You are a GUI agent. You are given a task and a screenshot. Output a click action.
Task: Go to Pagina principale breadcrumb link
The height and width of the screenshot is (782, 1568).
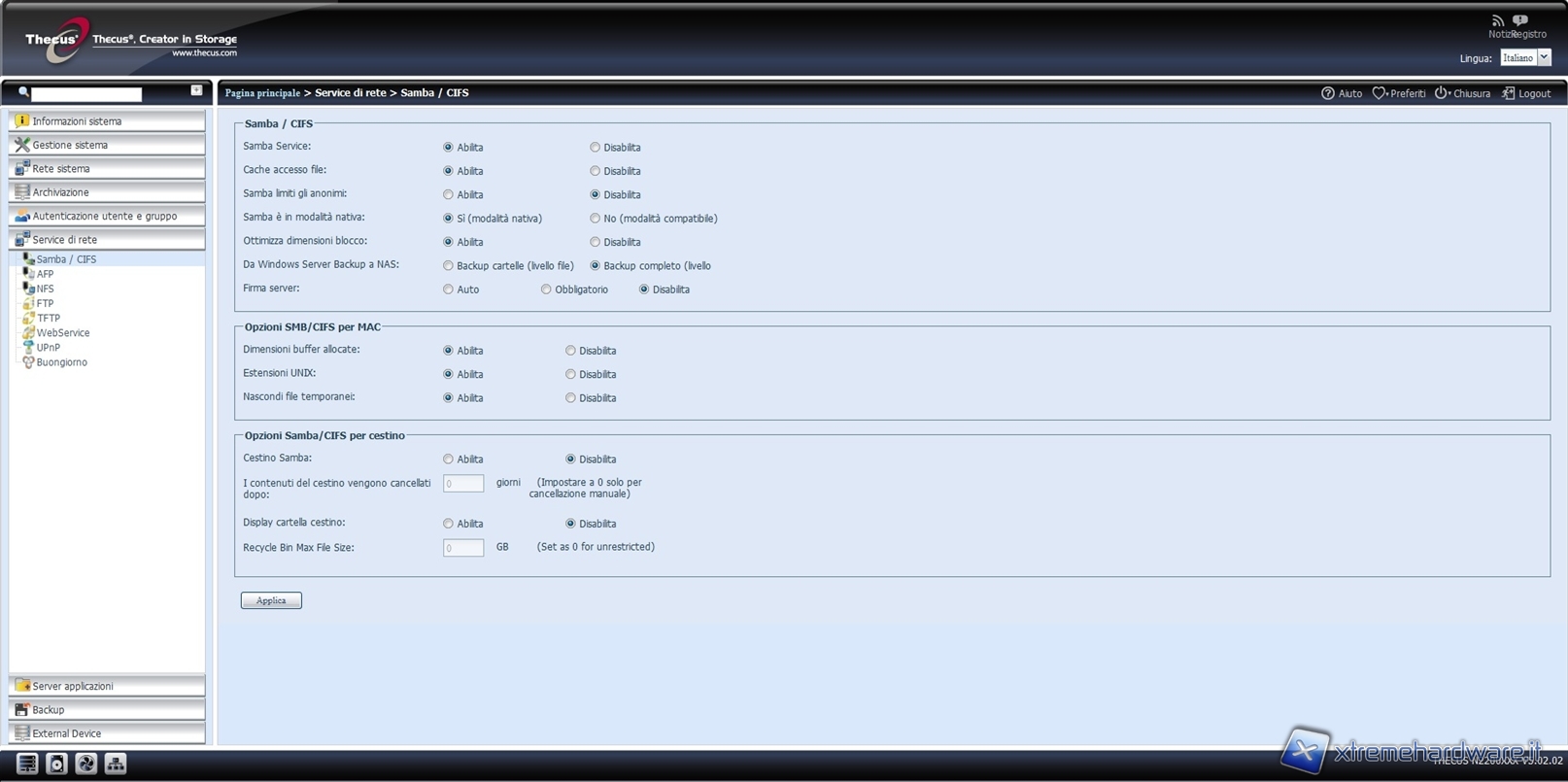262,93
